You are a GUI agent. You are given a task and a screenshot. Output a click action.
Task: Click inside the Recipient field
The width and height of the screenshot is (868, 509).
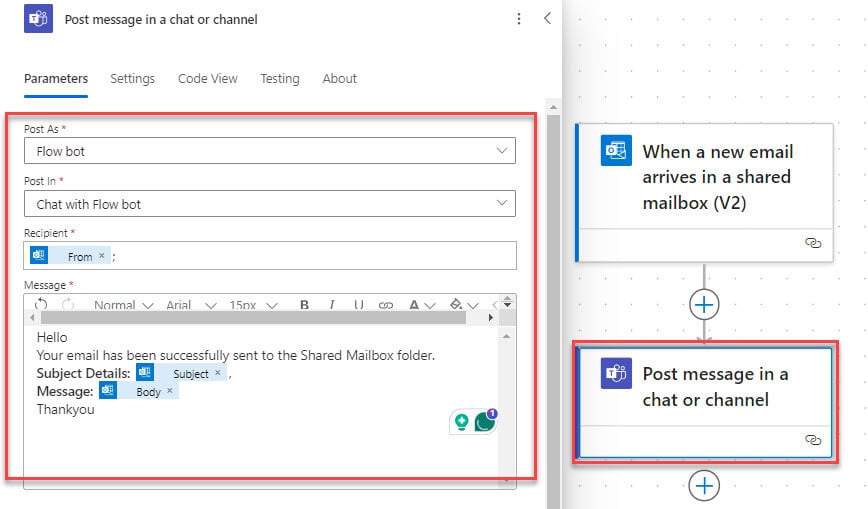click(270, 256)
